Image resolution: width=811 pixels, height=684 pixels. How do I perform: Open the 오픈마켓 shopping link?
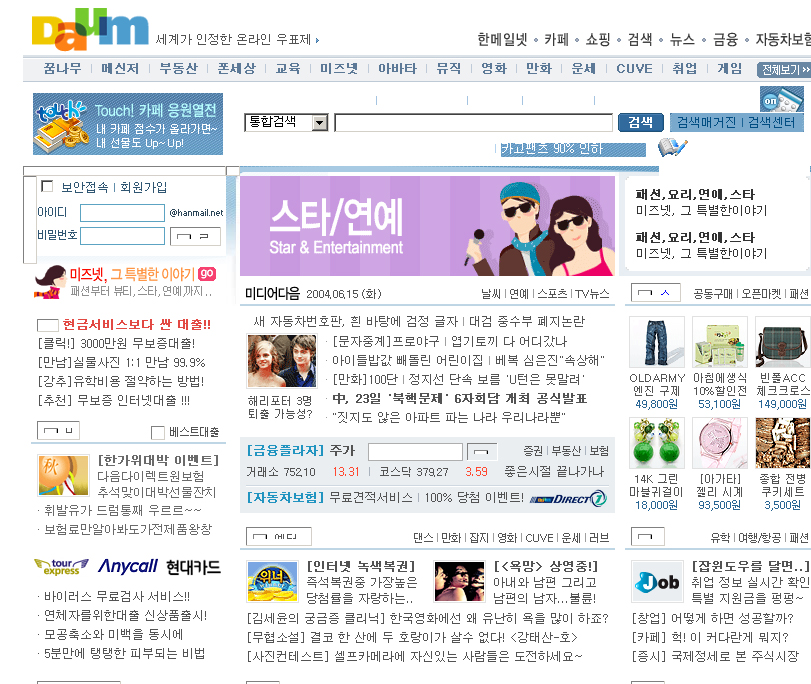pyautogui.click(x=761, y=294)
